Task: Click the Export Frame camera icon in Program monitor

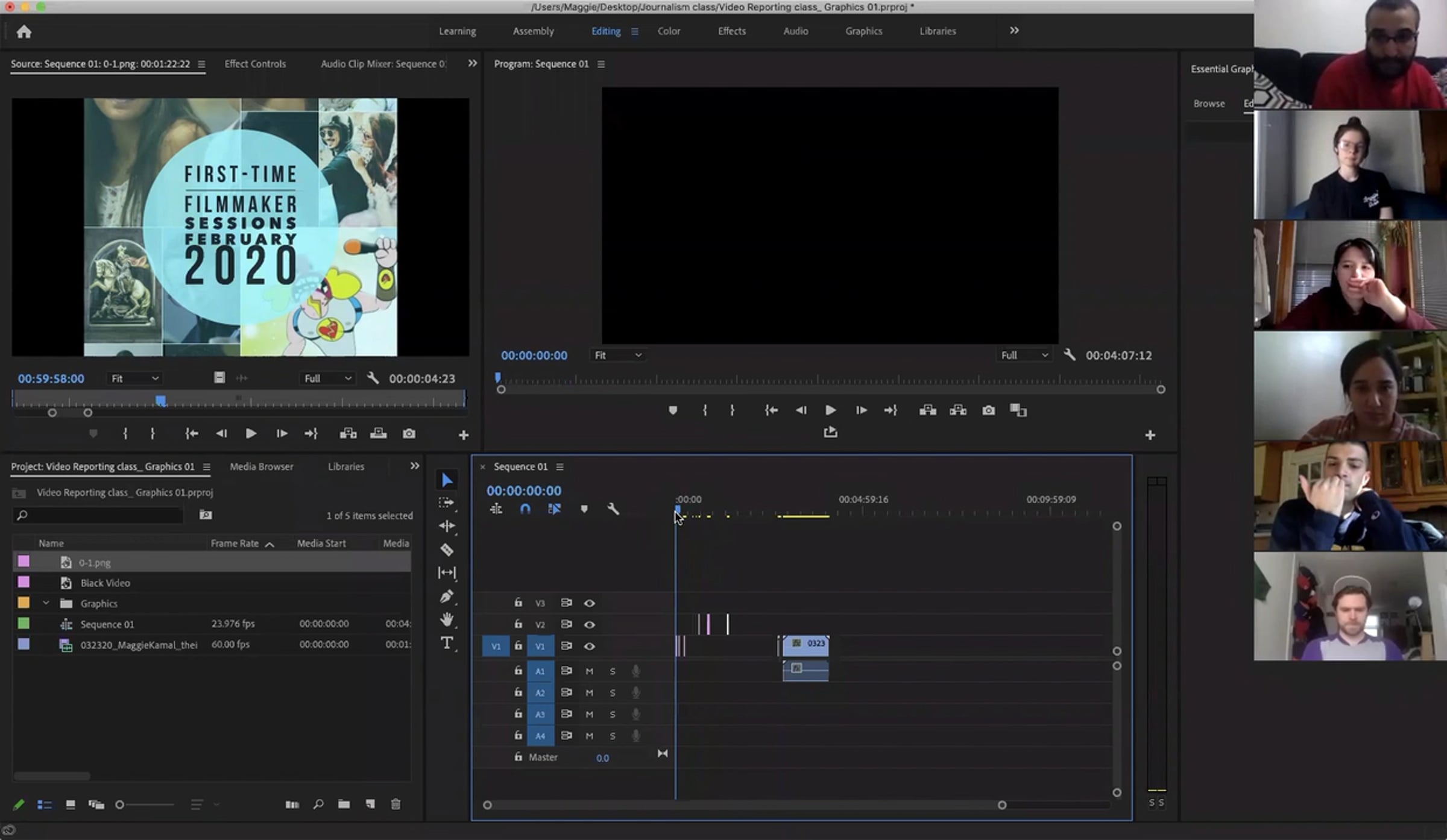Action: click(x=988, y=410)
